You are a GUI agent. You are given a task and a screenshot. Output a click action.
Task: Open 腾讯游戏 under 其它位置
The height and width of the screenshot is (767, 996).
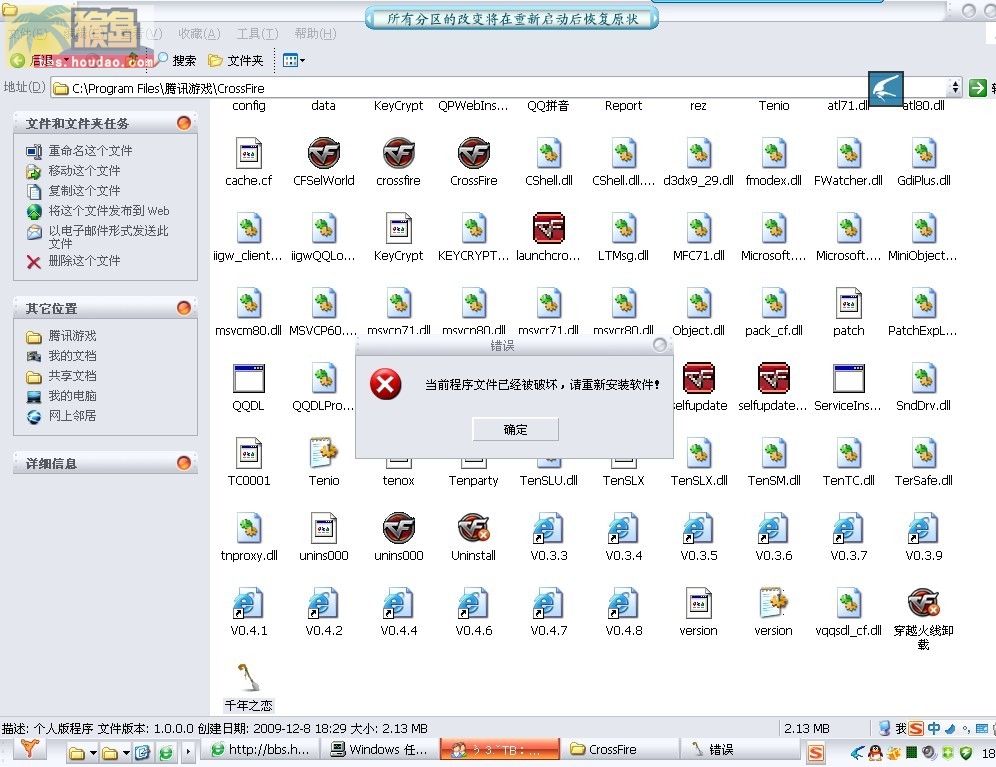[72, 336]
